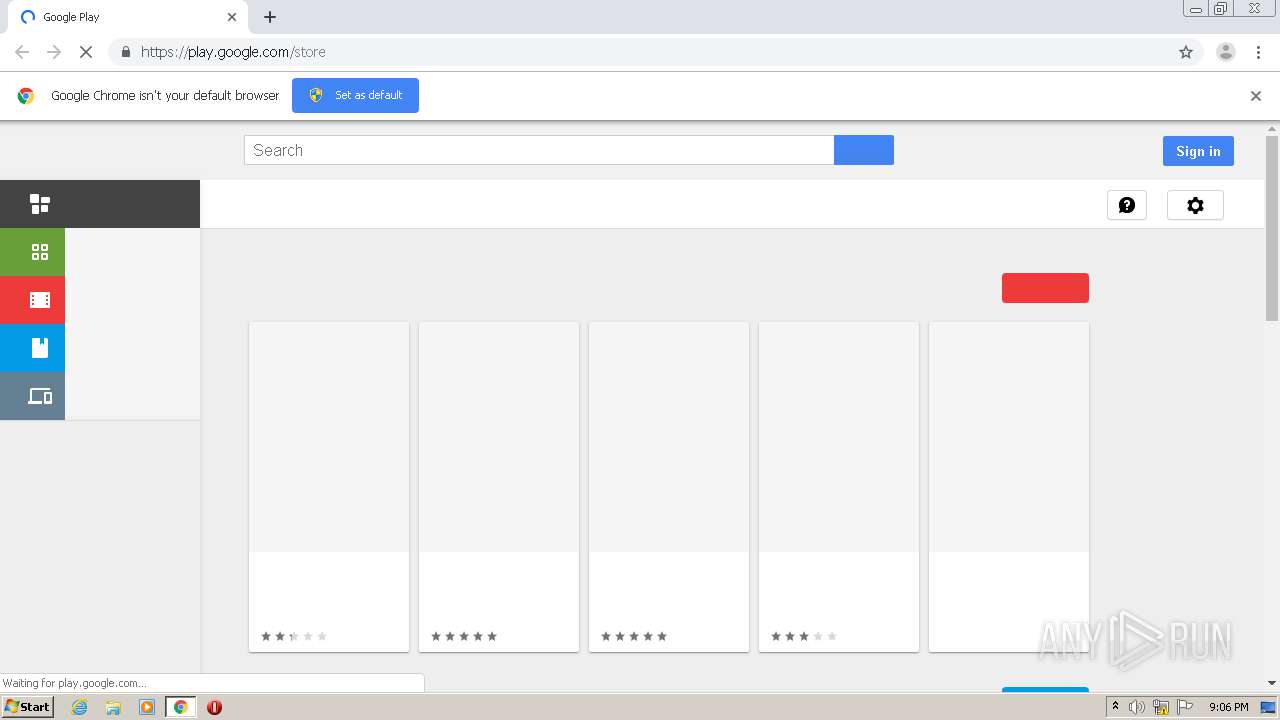
Task: Bookmark this page with the star icon
Action: click(x=1186, y=52)
